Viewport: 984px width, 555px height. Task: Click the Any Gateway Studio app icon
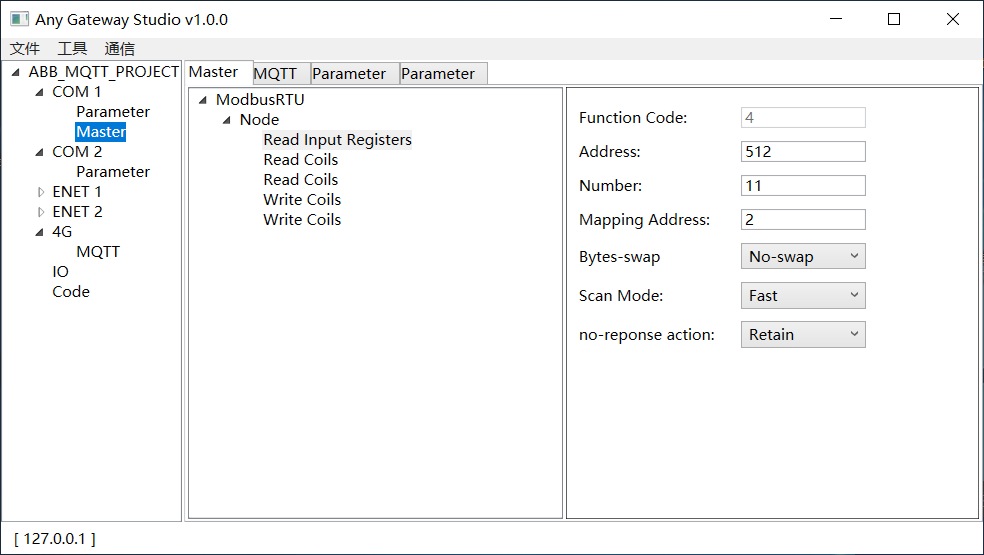pos(19,19)
